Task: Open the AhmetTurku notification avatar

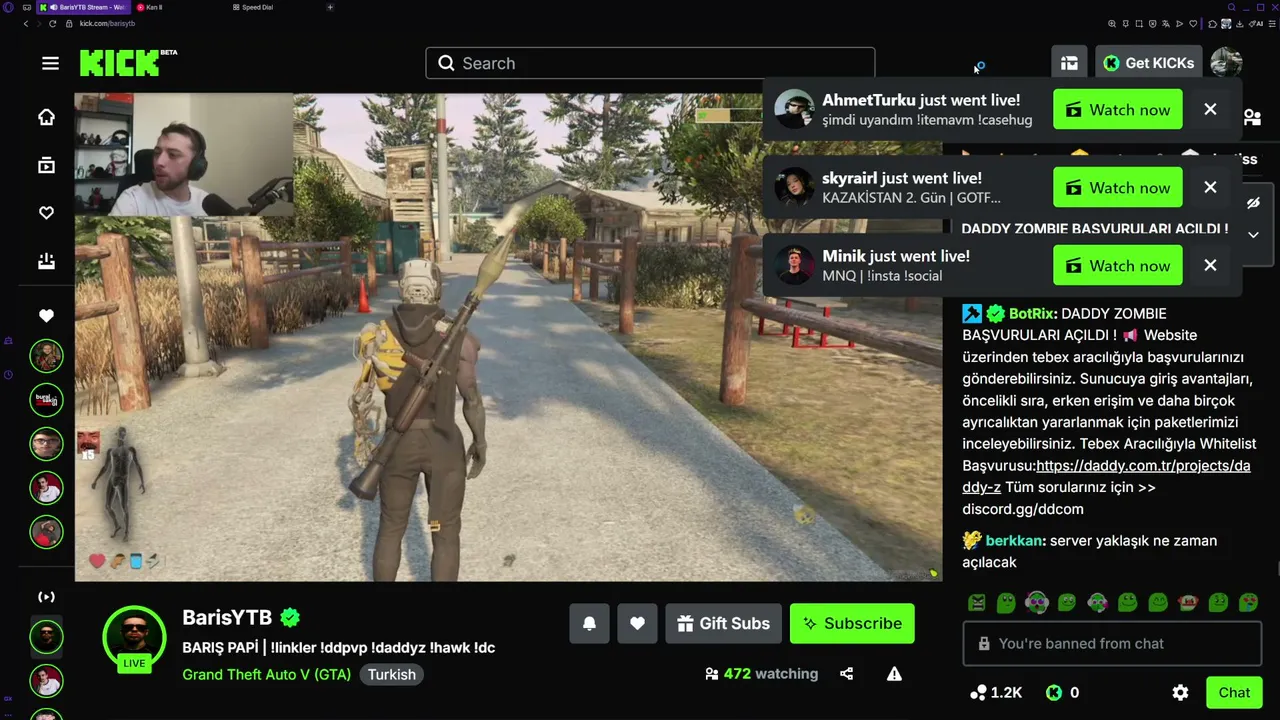Action: (x=794, y=110)
